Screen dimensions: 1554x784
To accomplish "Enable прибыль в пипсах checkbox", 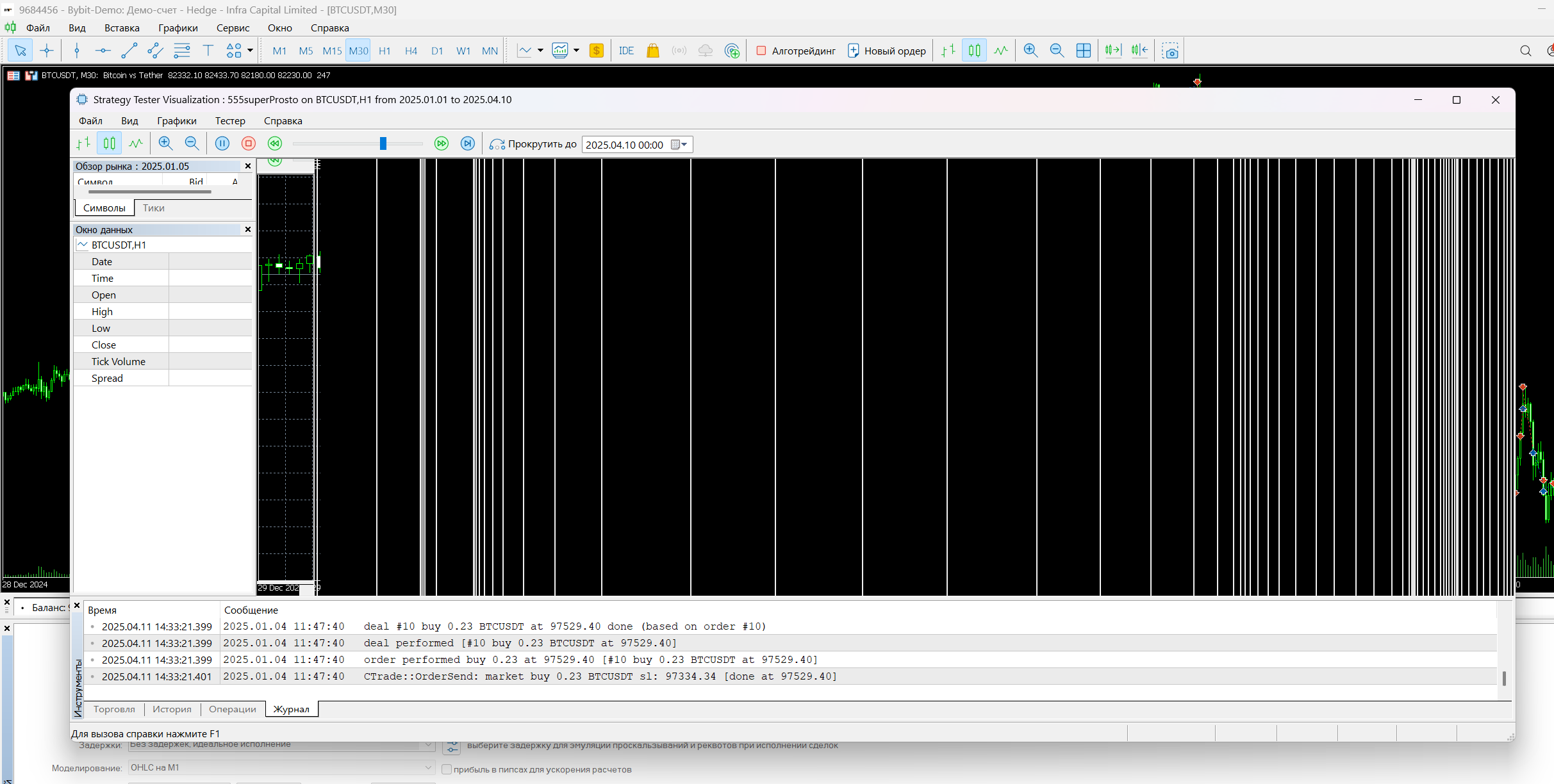I will click(447, 769).
